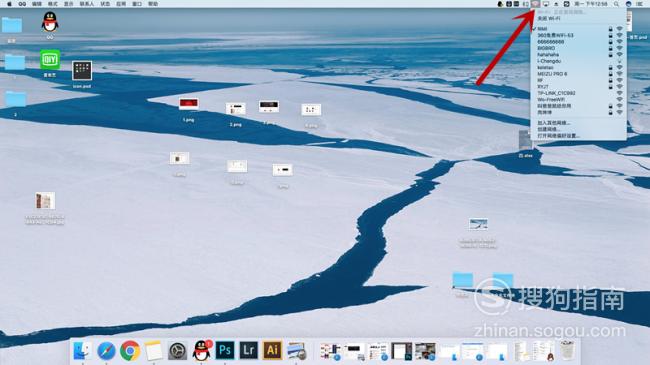The width and height of the screenshot is (650, 365).
Task: Open the Trash in the dock
Action: tap(567, 351)
